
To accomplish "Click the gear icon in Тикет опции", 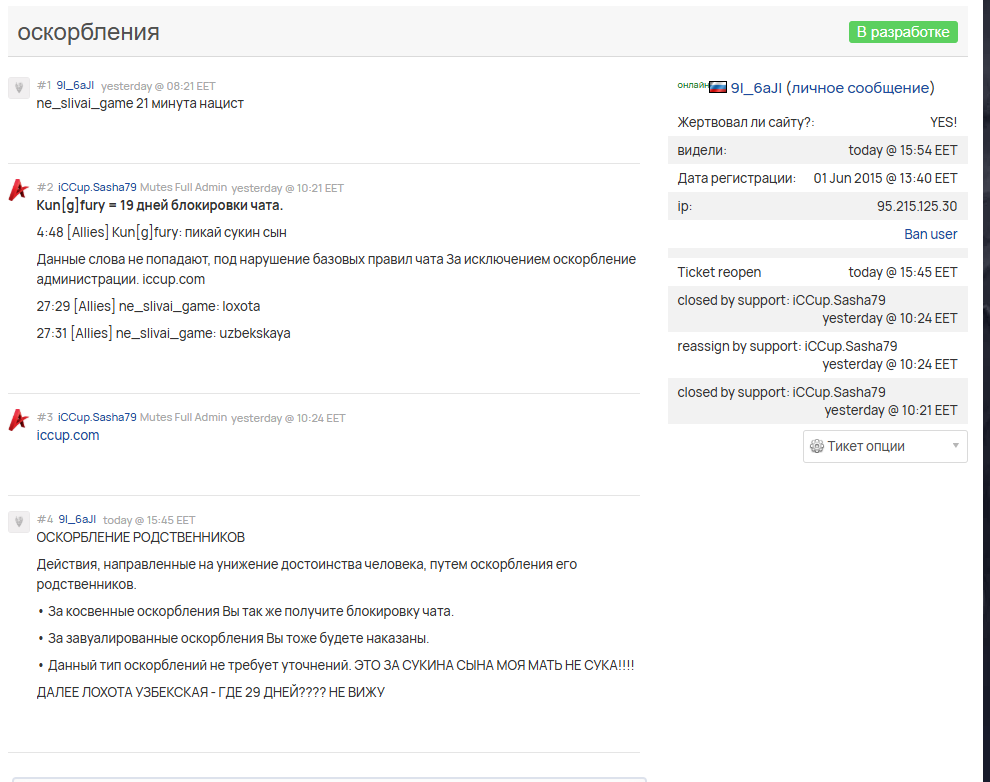I will point(817,446).
